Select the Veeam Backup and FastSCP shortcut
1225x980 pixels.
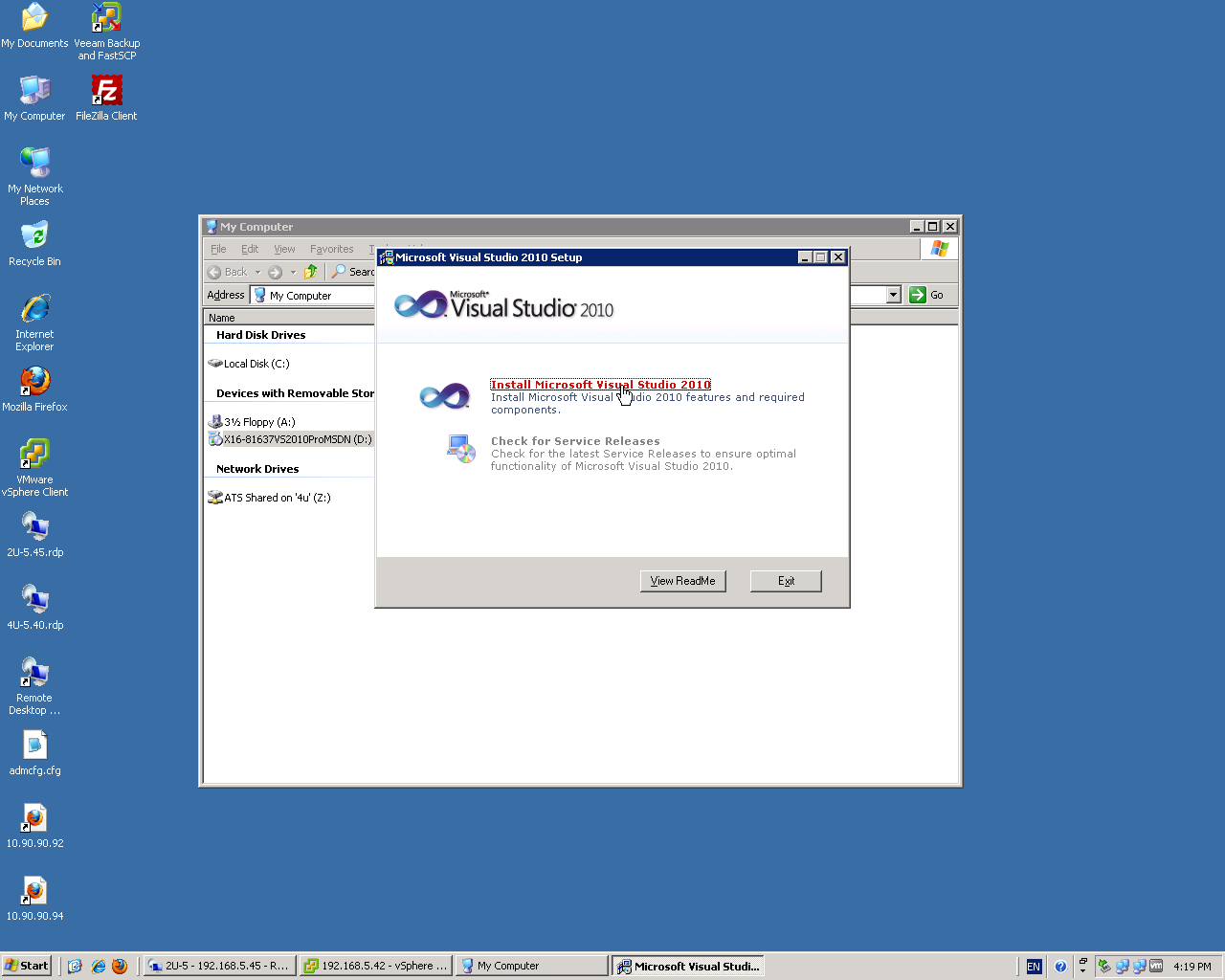coord(106,32)
